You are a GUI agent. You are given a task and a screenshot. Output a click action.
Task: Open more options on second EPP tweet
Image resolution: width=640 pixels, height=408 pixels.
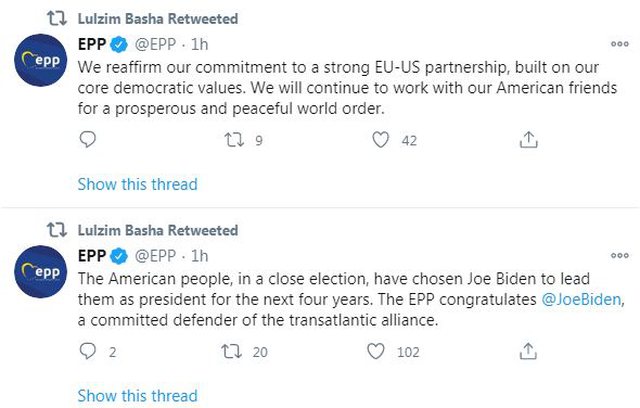click(x=620, y=255)
